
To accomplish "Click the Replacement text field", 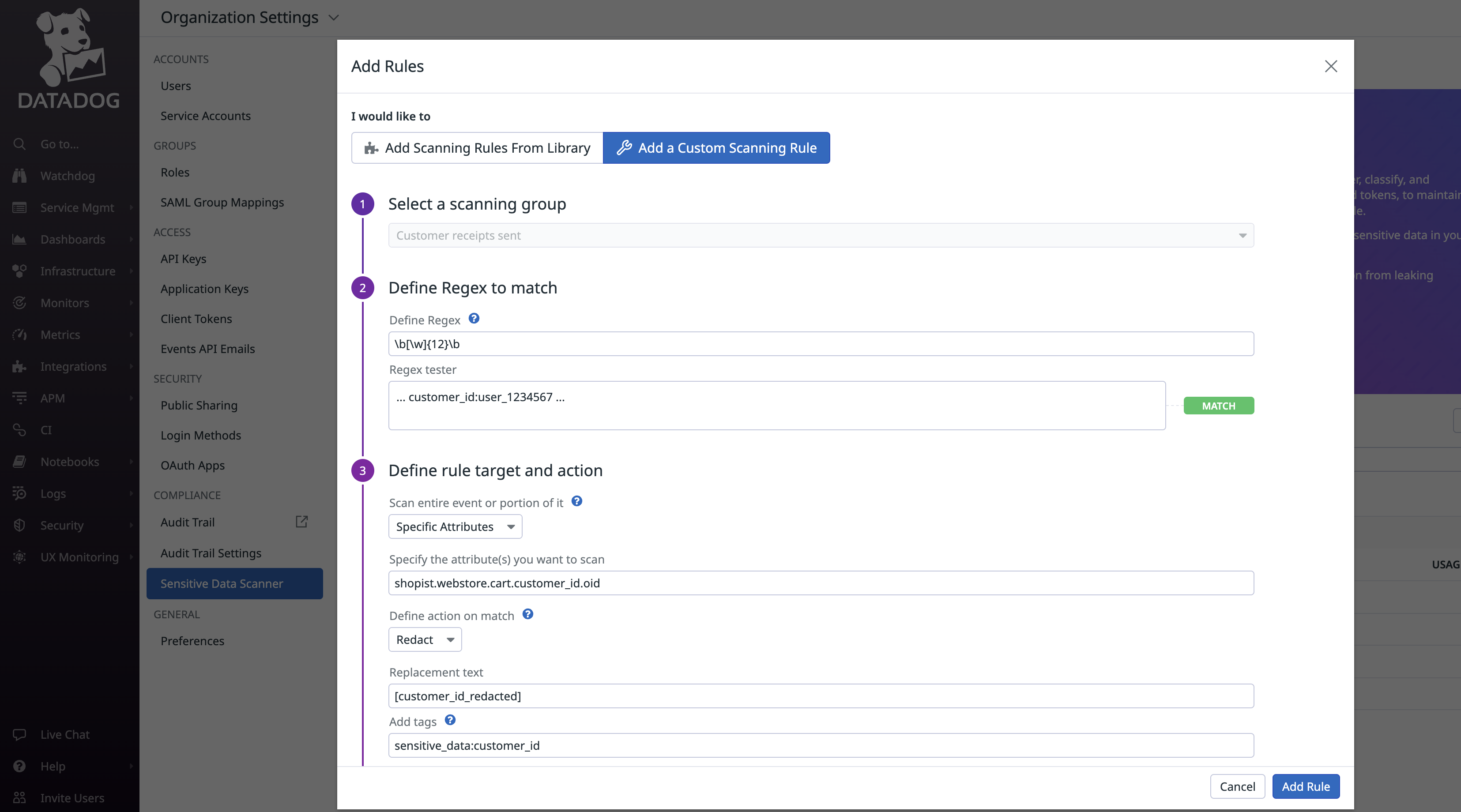I will (821, 696).
